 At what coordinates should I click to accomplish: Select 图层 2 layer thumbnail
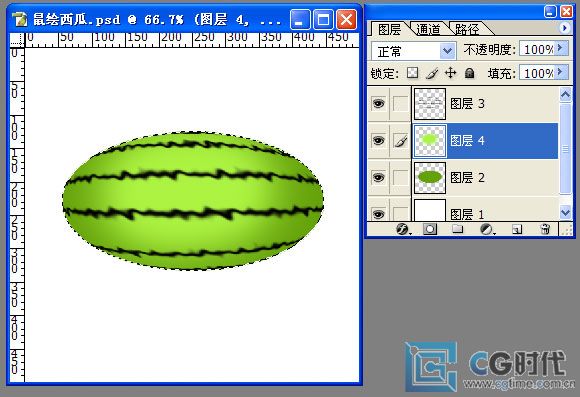429,178
